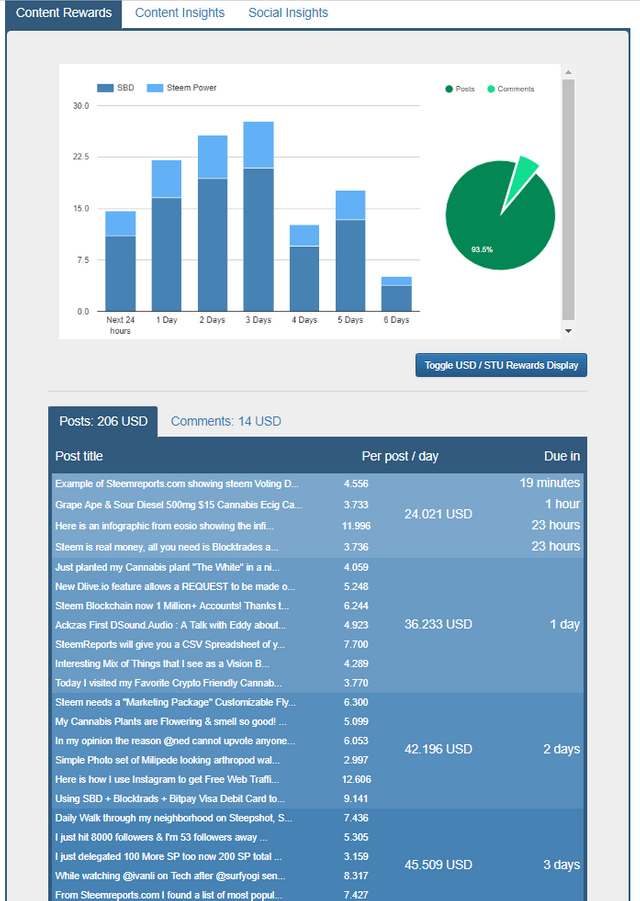
Task: Click the chart panel vertical scrollbar thumb
Action: pyautogui.click(x=568, y=199)
